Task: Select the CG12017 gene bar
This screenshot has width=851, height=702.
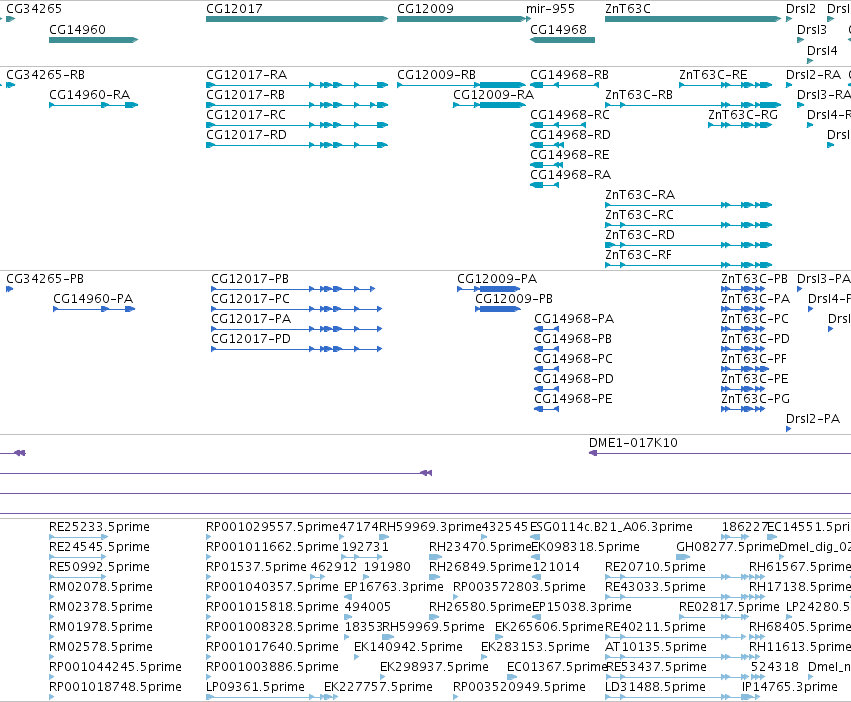Action: coord(297,19)
